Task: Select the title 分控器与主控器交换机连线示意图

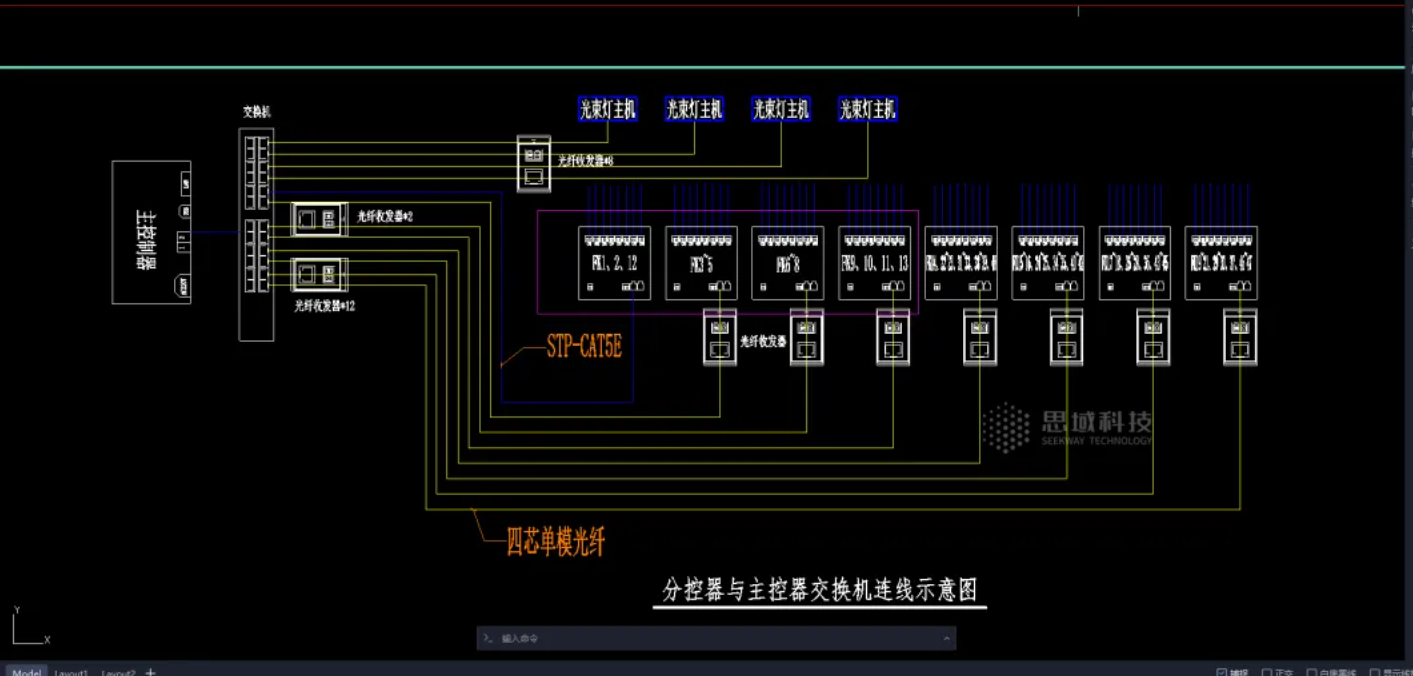Action: 820,591
